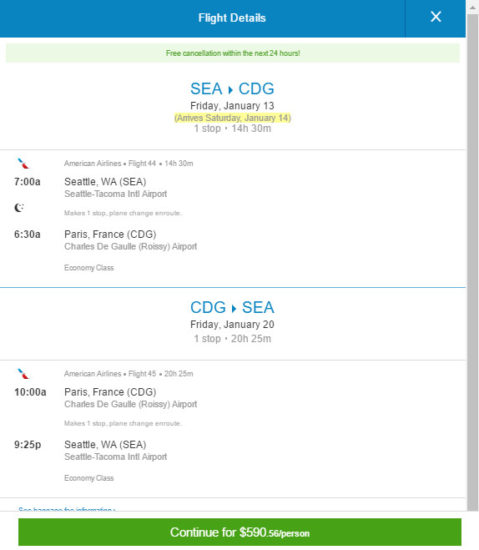Click the CDG to SEA route heading
Screen dimensions: 479x550
232,307
